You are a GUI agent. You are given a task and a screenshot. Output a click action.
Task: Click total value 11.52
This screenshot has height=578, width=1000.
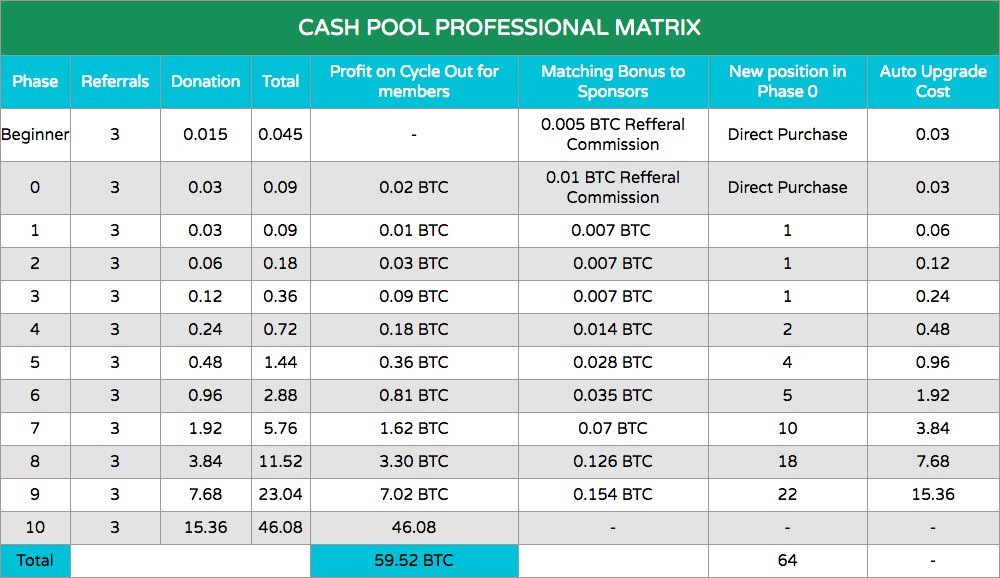tap(281, 461)
